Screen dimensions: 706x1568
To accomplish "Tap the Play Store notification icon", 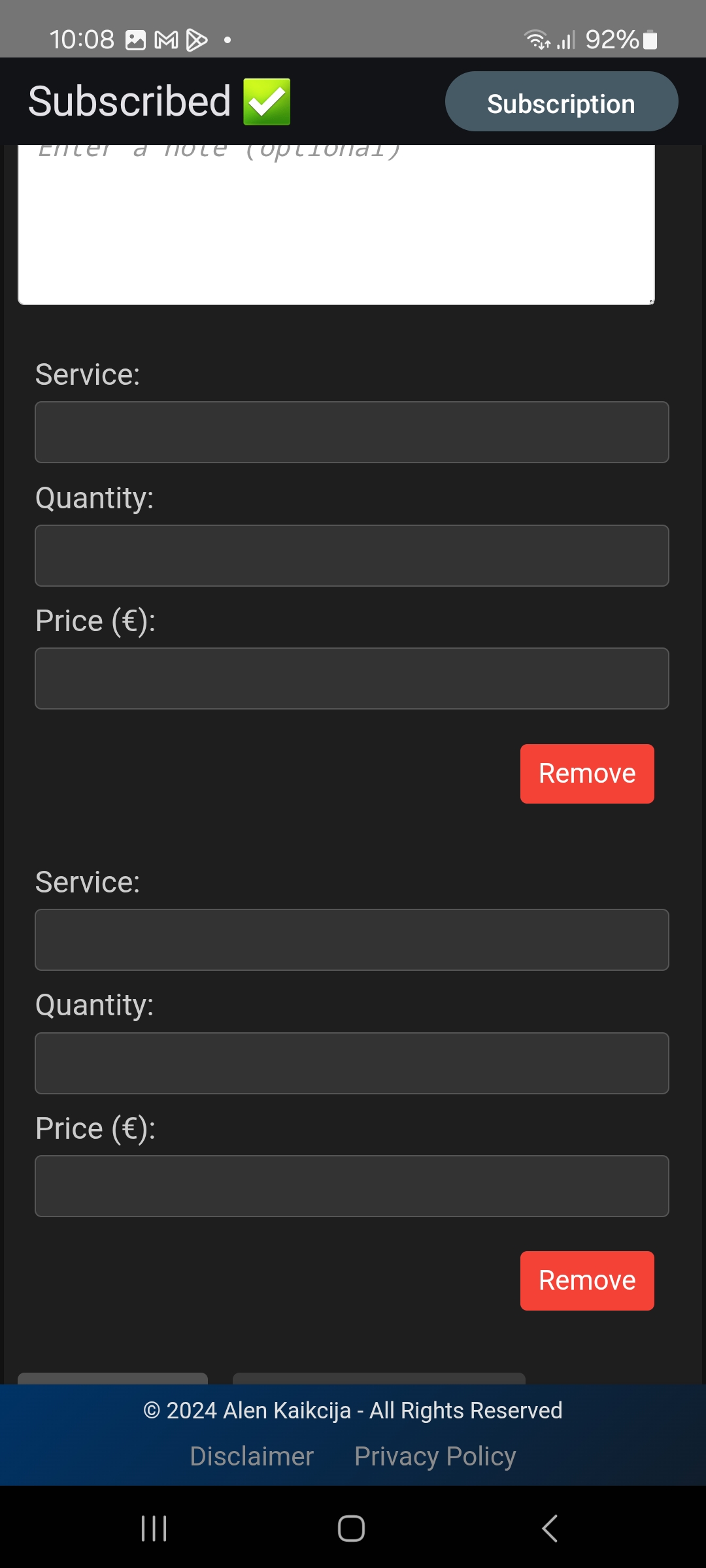I will pos(197,41).
